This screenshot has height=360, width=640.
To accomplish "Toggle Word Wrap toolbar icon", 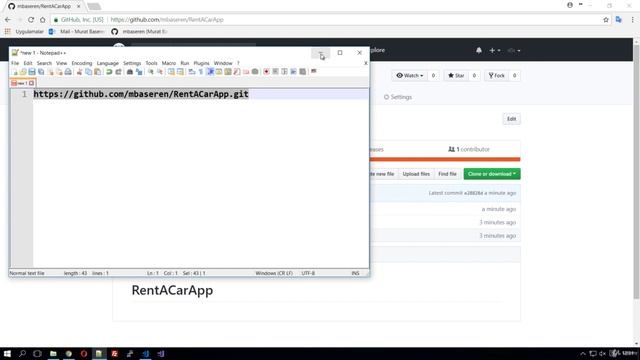I will (191, 72).
